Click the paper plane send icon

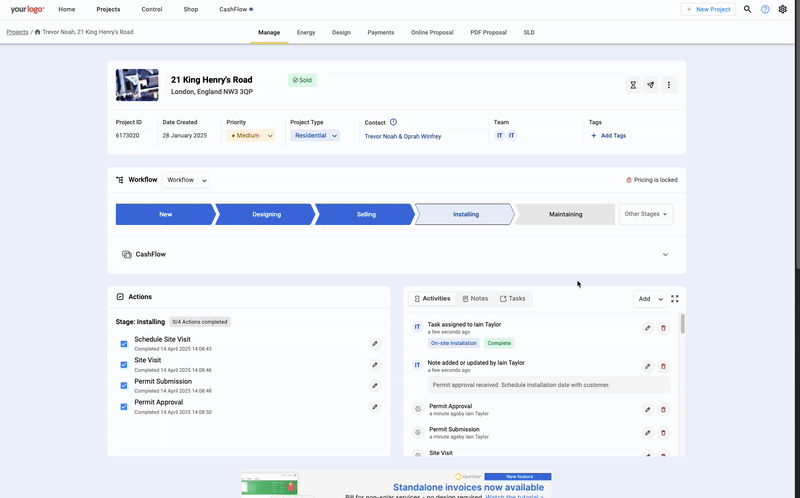[651, 85]
